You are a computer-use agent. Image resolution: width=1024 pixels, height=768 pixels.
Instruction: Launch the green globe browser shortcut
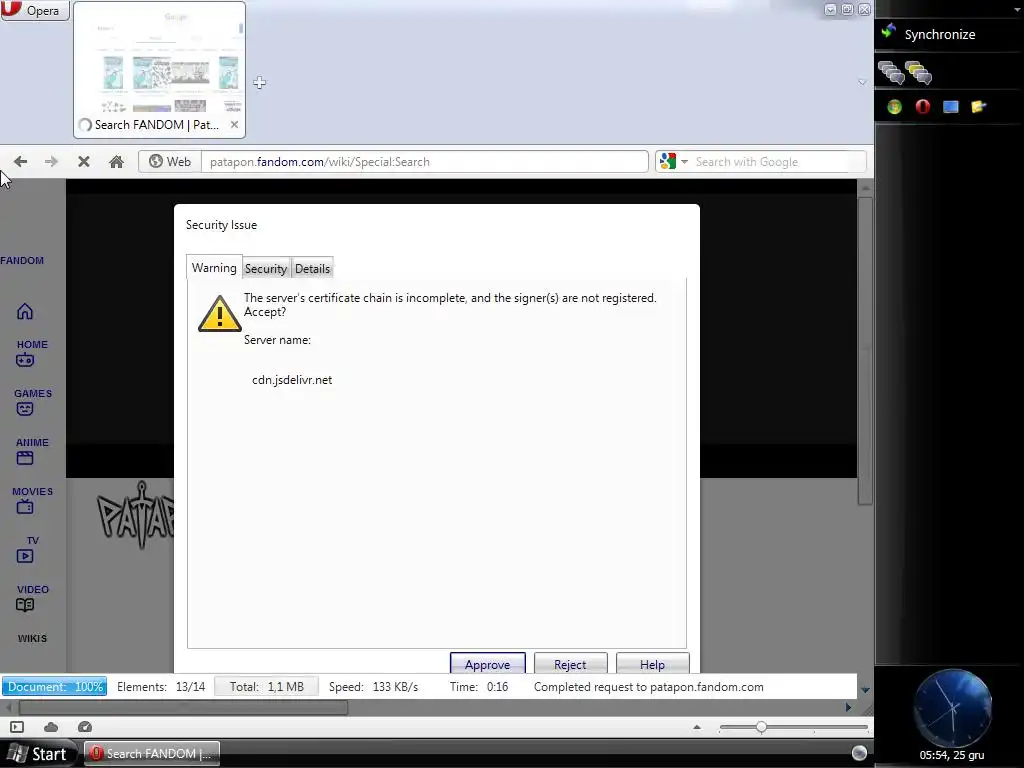tap(894, 107)
